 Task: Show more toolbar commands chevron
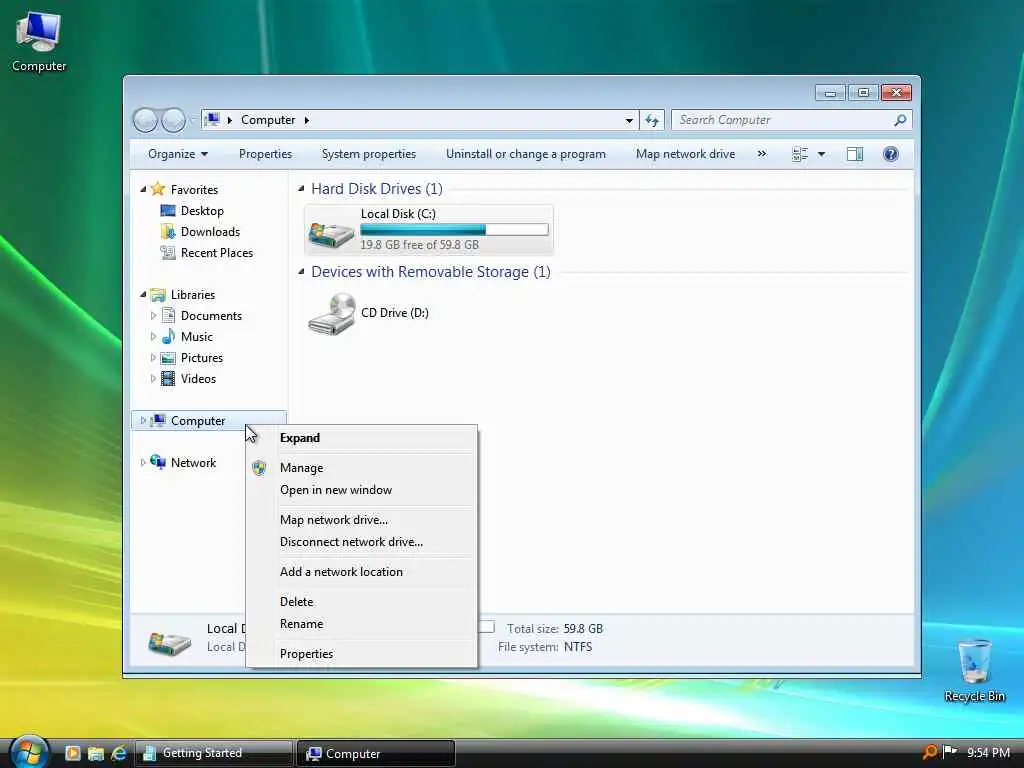coord(761,154)
